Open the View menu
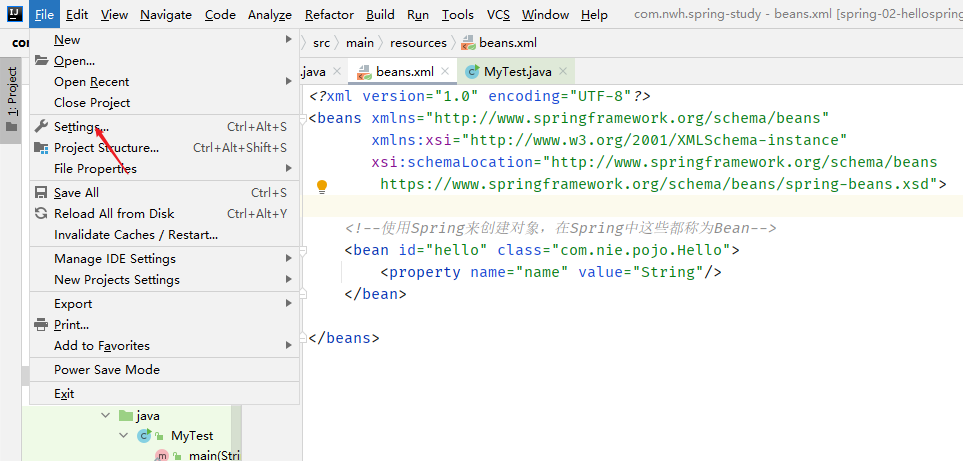Screen dimensions: 963x461 114,15
